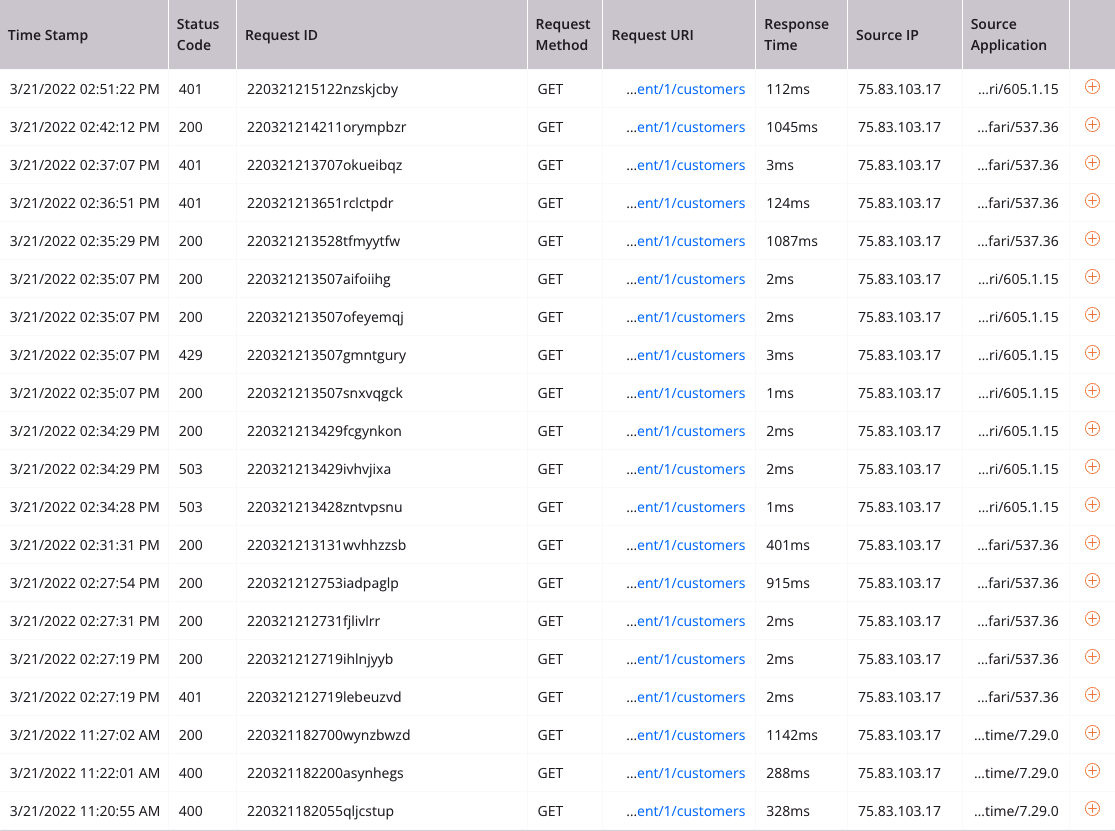Screen dimensions: 1115x831
Task: Click the Response Time column header
Action: coord(794,35)
